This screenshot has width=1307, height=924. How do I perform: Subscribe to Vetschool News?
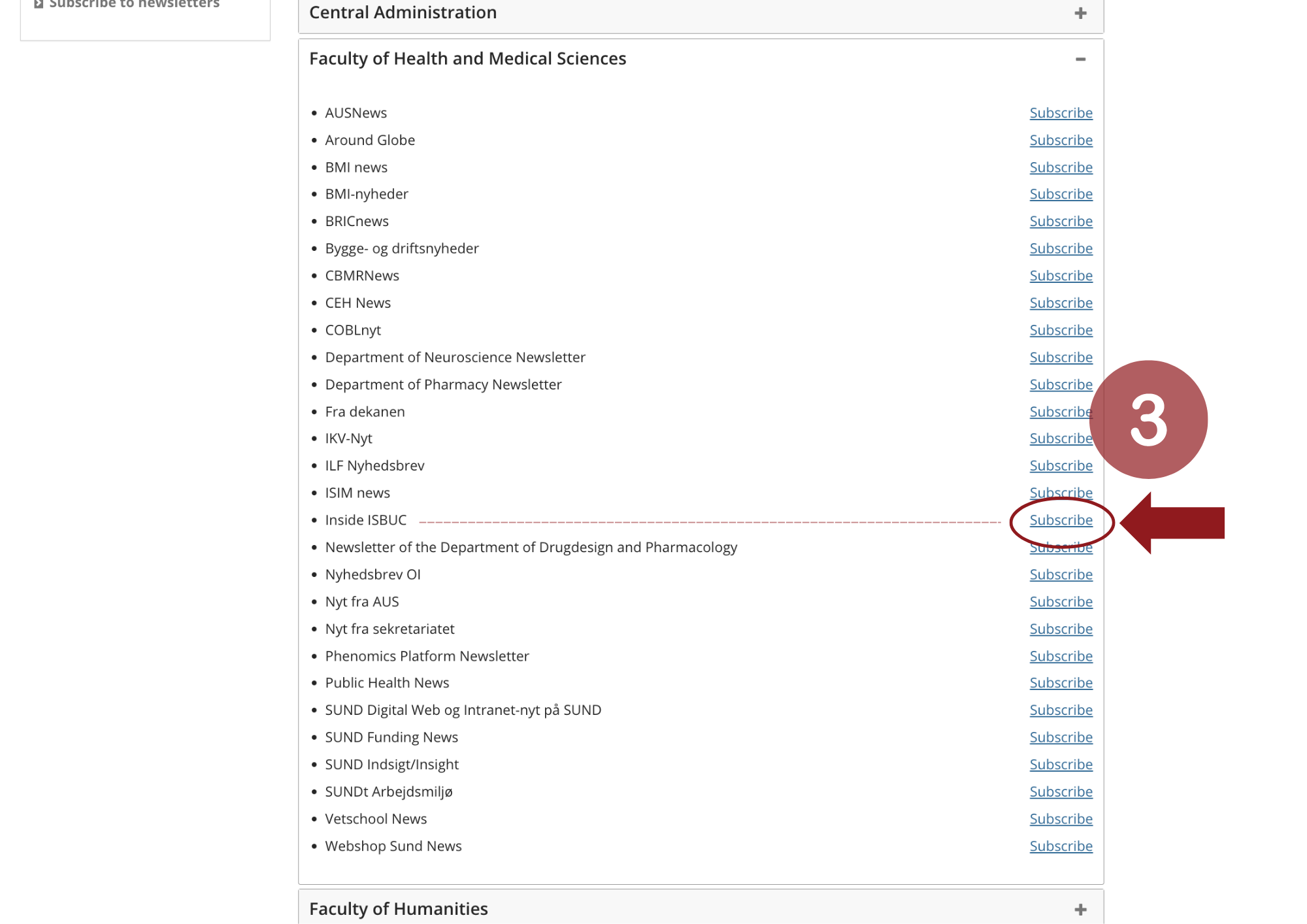pyautogui.click(x=1061, y=819)
